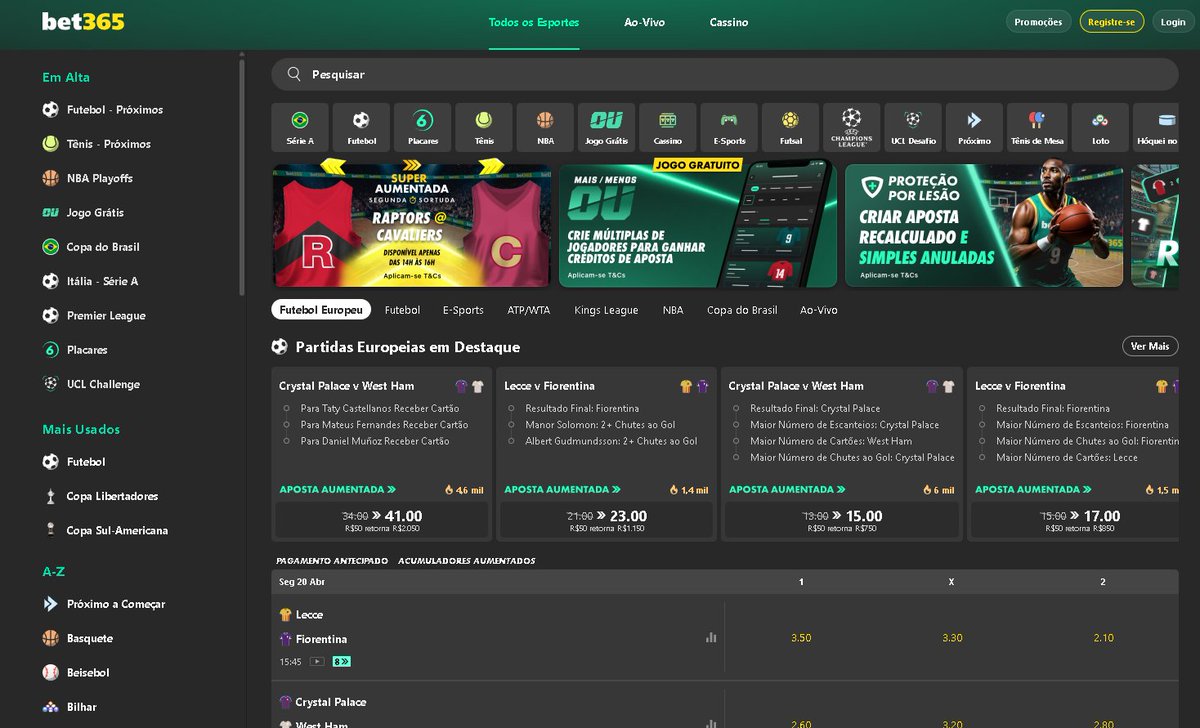Switch to Cassino top tab
Viewport: 1200px width, 728px height.
click(729, 22)
